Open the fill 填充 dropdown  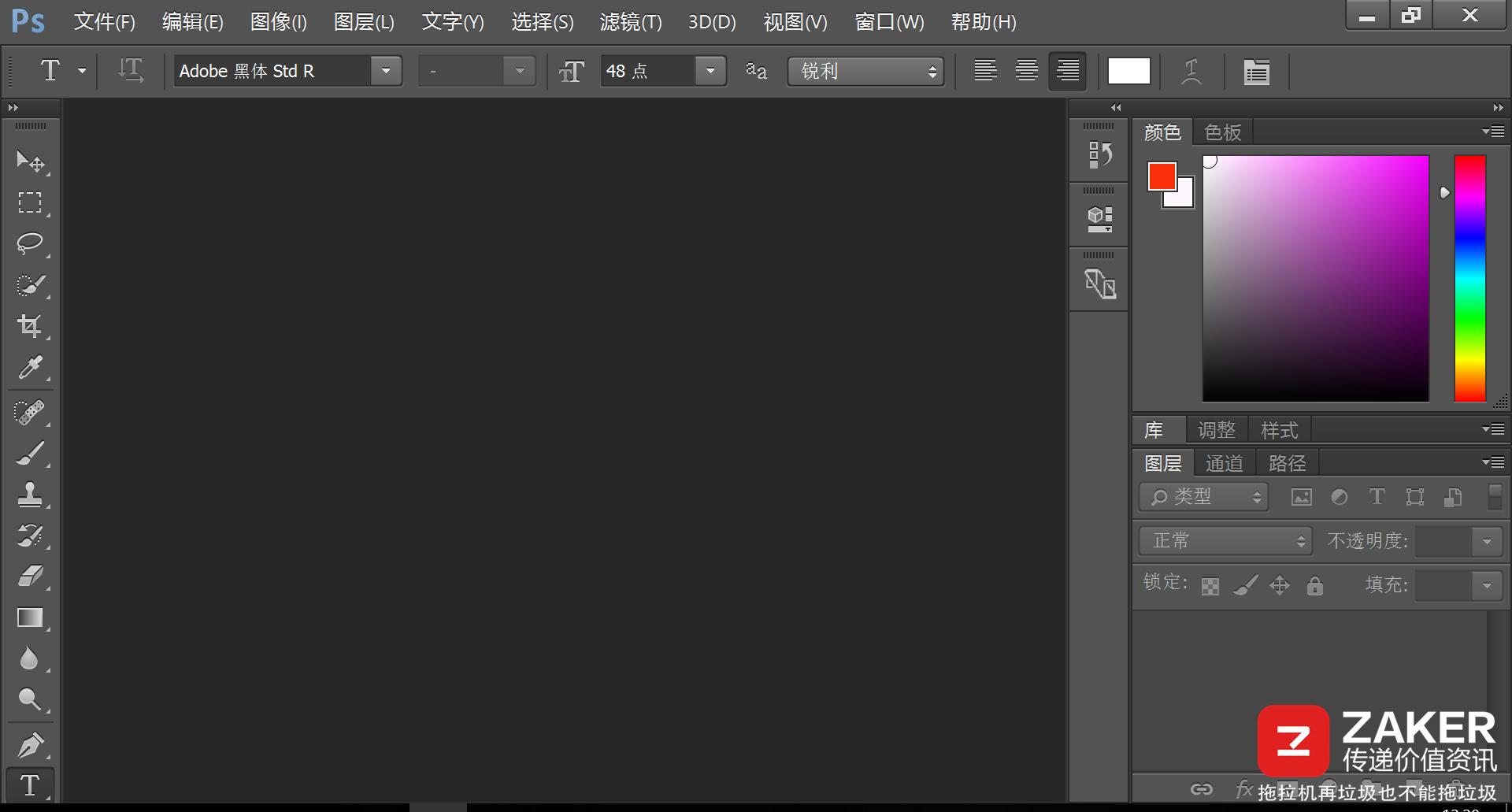tap(1487, 585)
